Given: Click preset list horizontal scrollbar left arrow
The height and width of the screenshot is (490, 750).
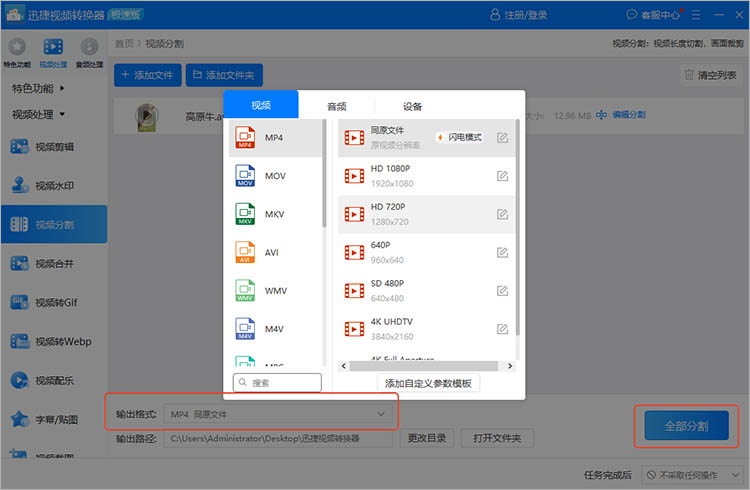Looking at the screenshot, I should pos(343,366).
